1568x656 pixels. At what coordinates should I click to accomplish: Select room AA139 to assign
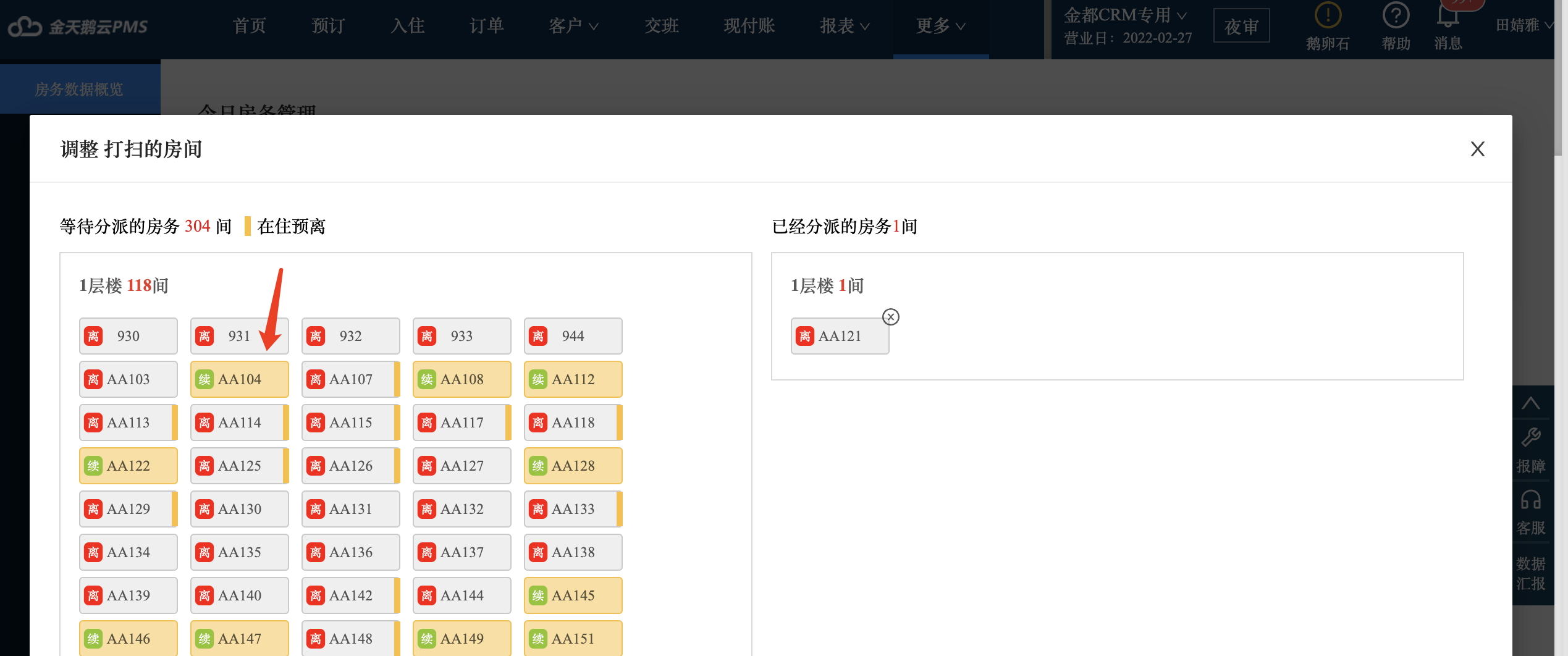[129, 595]
